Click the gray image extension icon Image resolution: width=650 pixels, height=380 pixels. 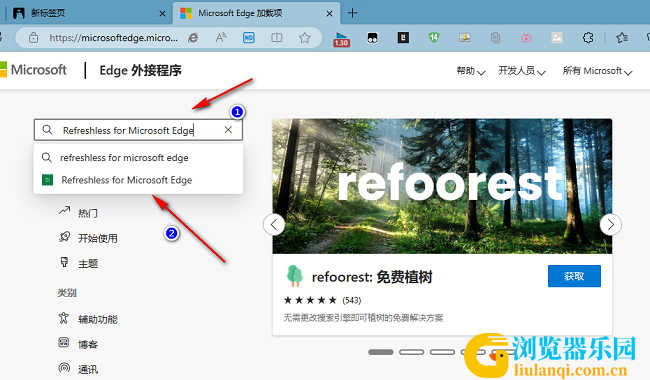(x=557, y=38)
